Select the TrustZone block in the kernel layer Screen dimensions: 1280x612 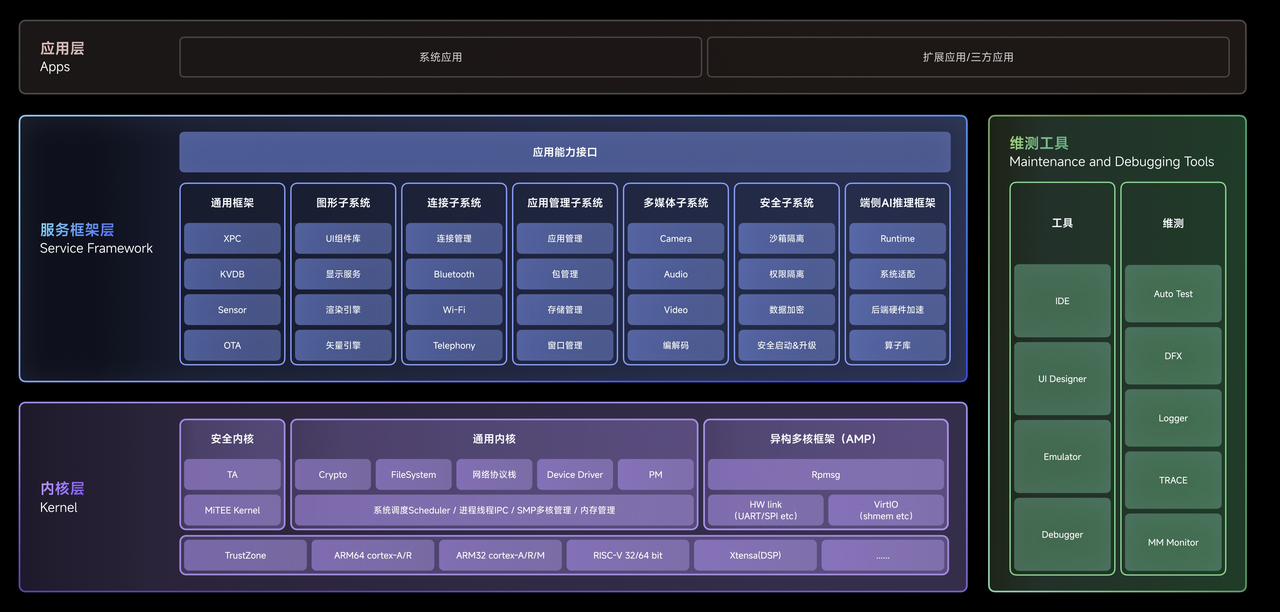pos(244,554)
